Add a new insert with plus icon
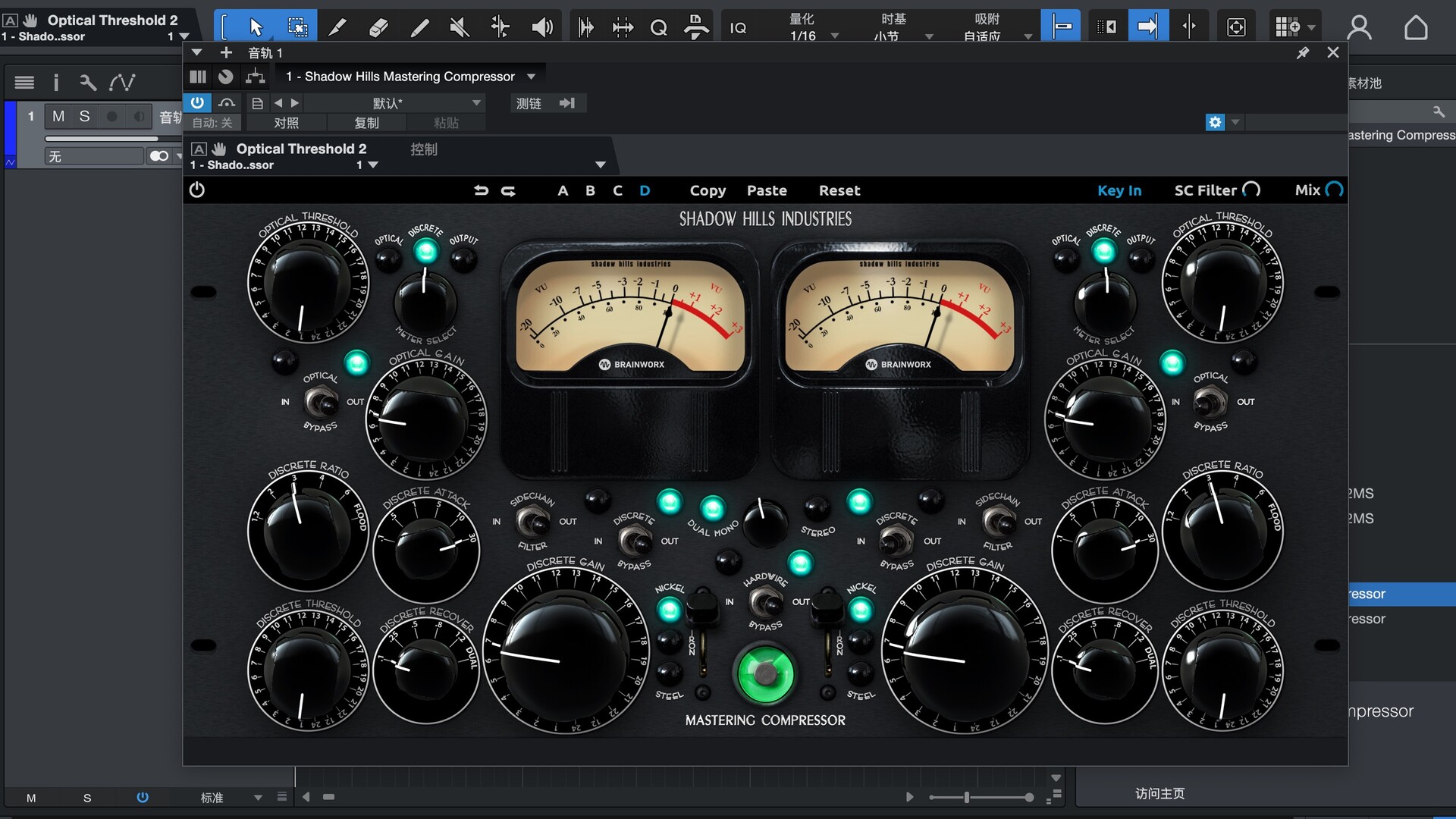1456x819 pixels. pos(226,52)
